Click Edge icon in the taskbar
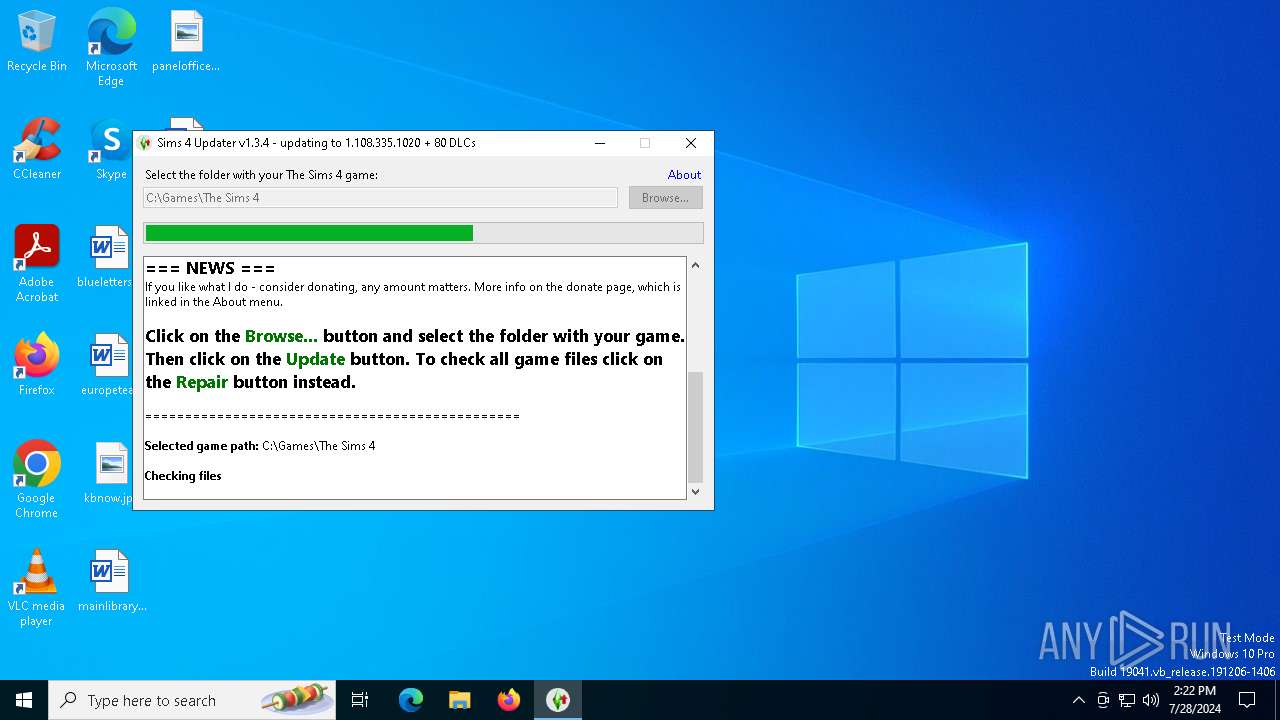The image size is (1280, 720). pyautogui.click(x=411, y=700)
